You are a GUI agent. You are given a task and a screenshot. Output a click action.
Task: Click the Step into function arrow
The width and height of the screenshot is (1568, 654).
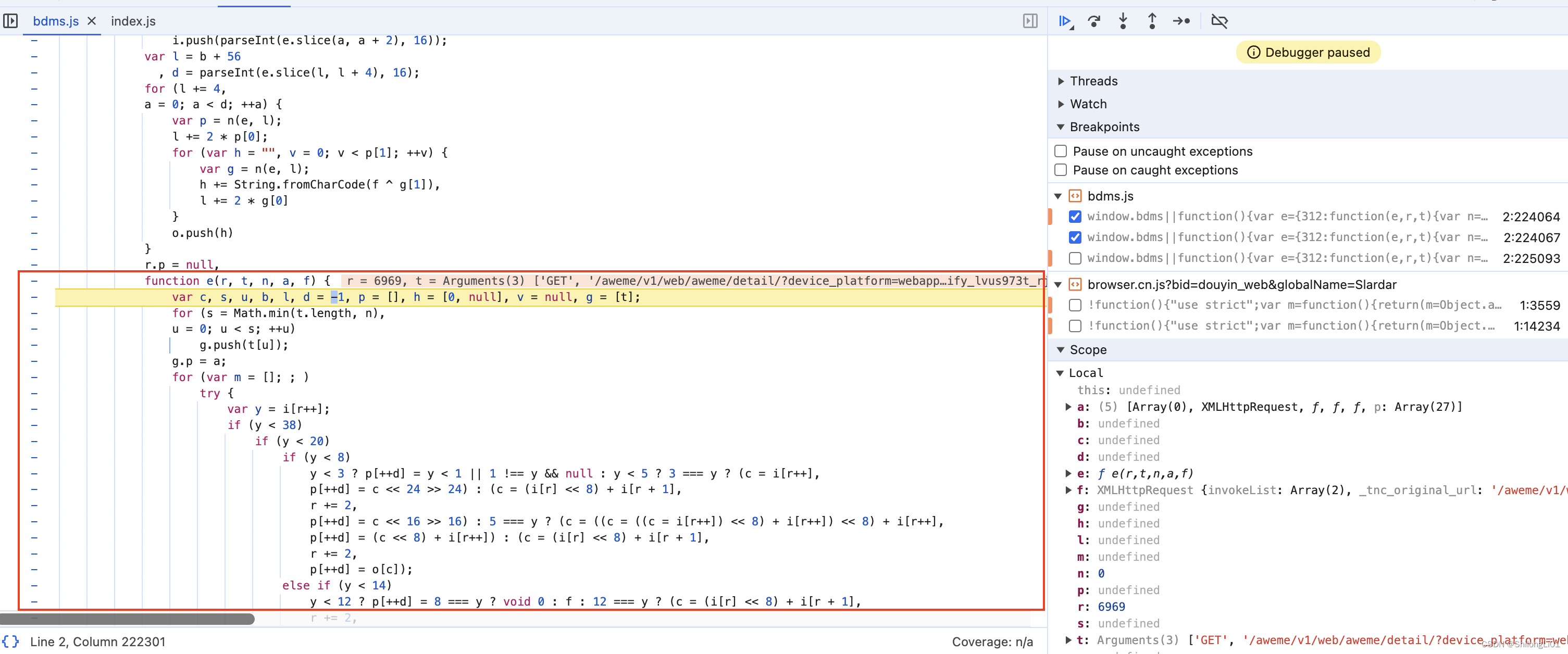[x=1123, y=21]
